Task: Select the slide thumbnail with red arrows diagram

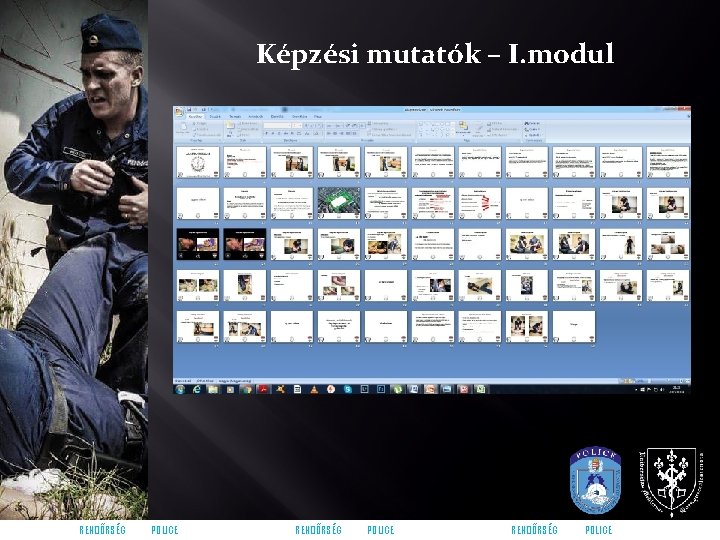Action: [x=479, y=203]
